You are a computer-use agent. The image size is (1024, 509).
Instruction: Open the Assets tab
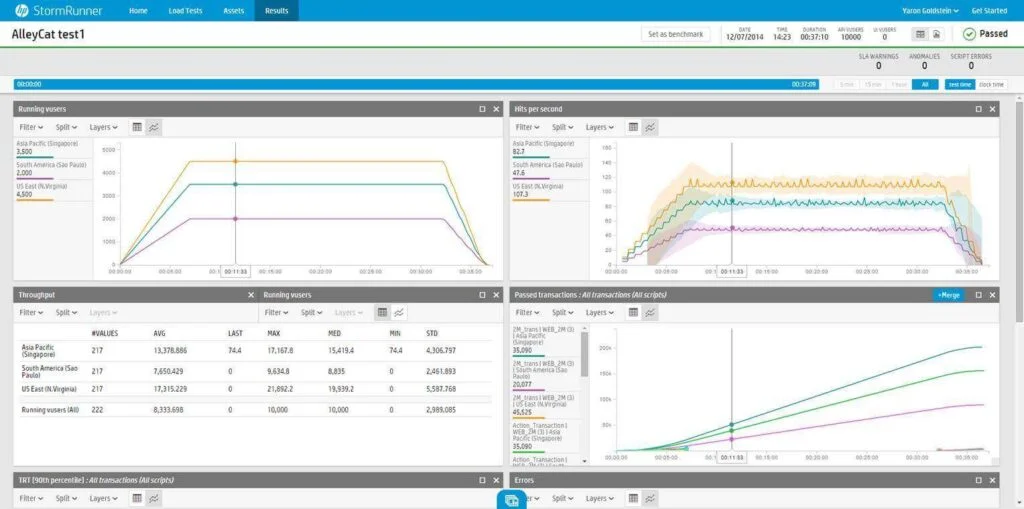tap(234, 10)
